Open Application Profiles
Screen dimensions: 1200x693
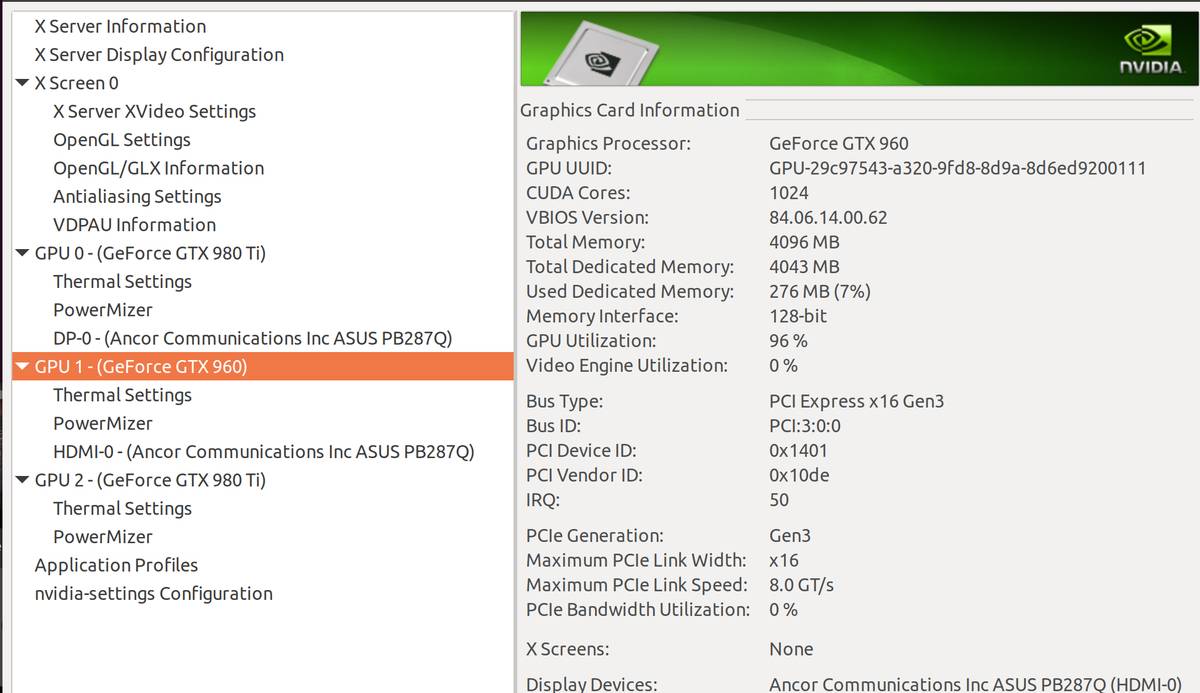coord(116,565)
